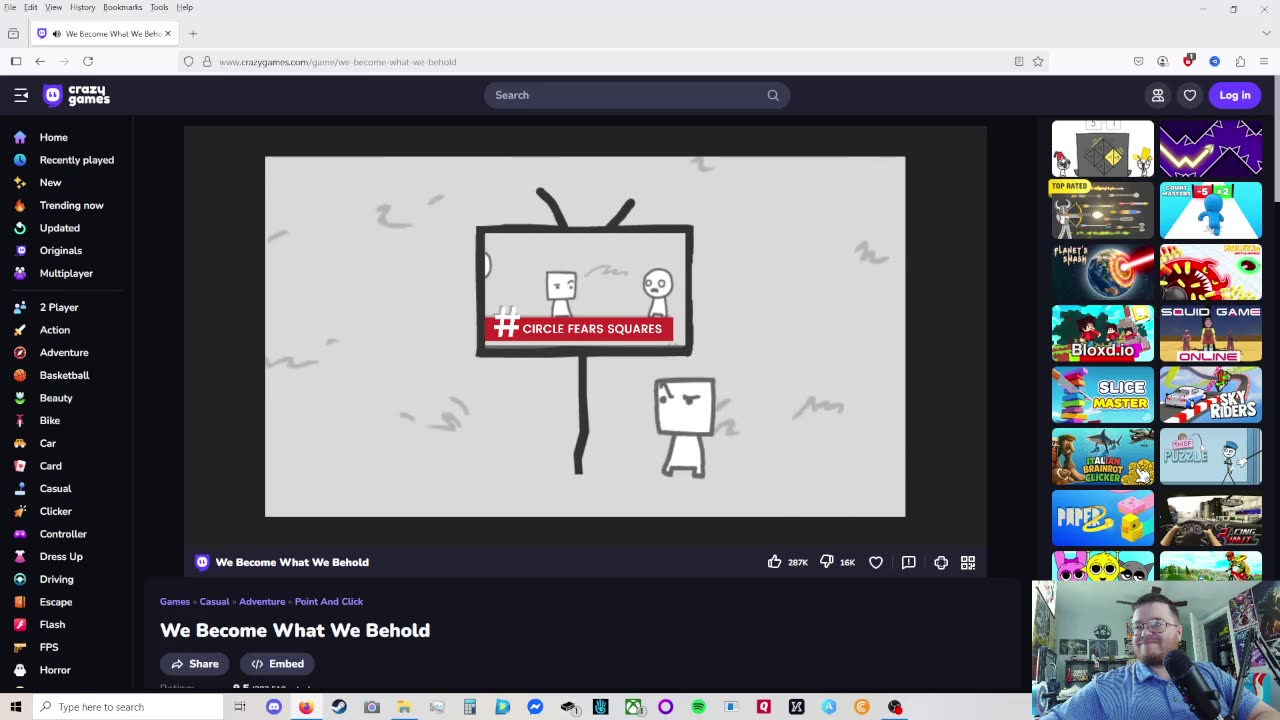Click the search magnifier icon
The width and height of the screenshot is (1280, 720).
(x=773, y=95)
